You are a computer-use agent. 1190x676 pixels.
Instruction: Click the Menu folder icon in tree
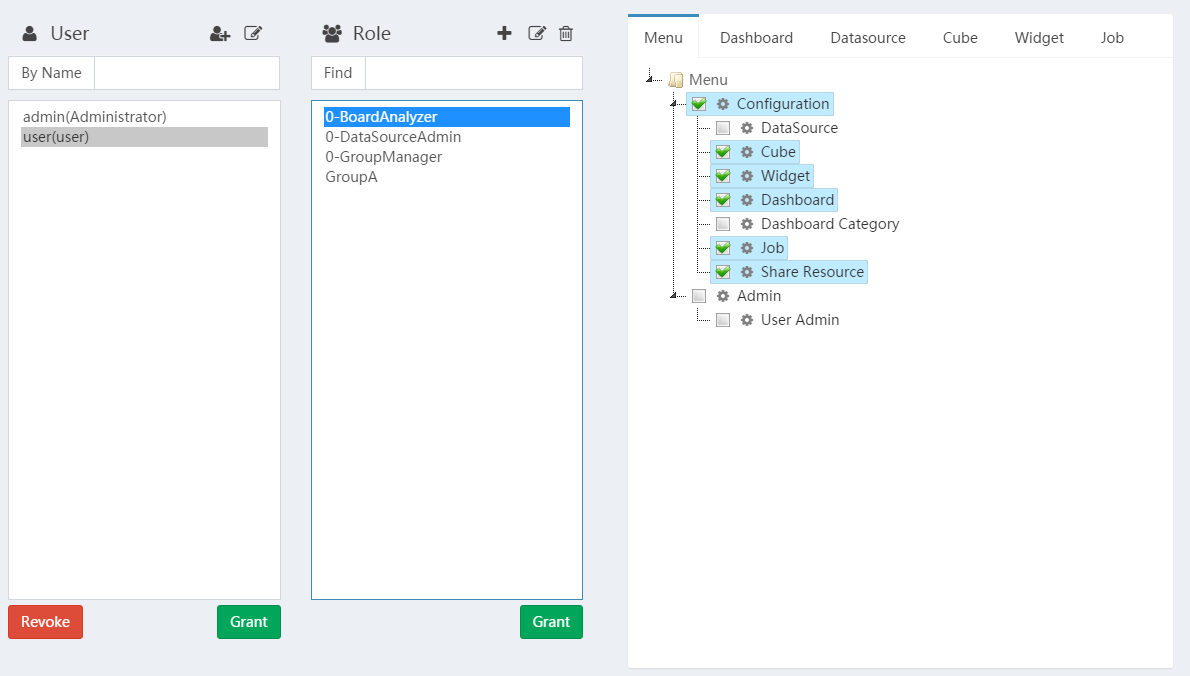(x=675, y=80)
